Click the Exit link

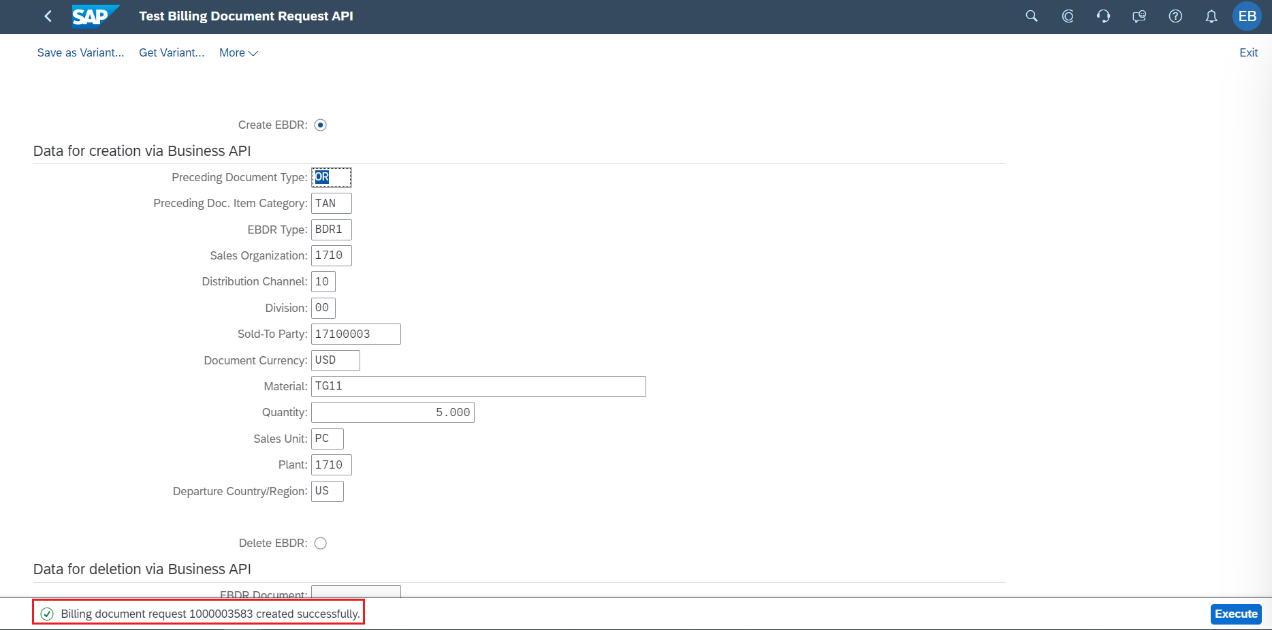pyautogui.click(x=1248, y=53)
